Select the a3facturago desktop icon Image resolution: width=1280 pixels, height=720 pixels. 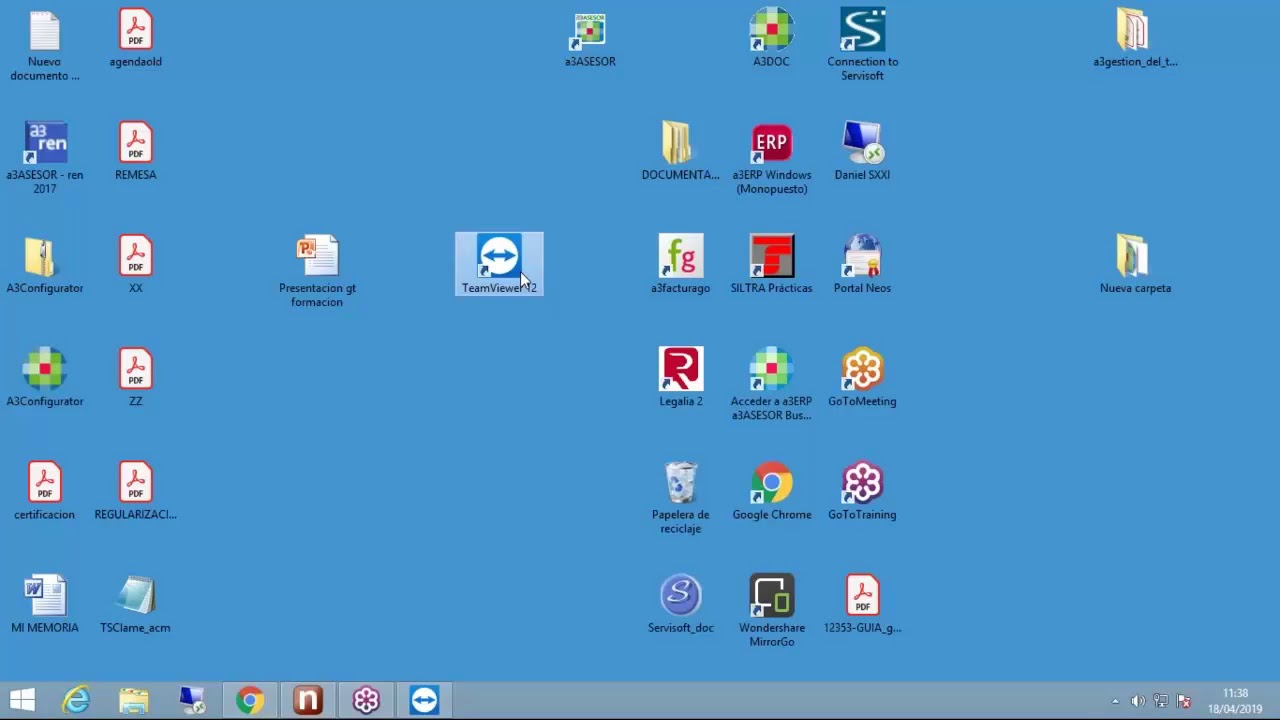coord(680,265)
